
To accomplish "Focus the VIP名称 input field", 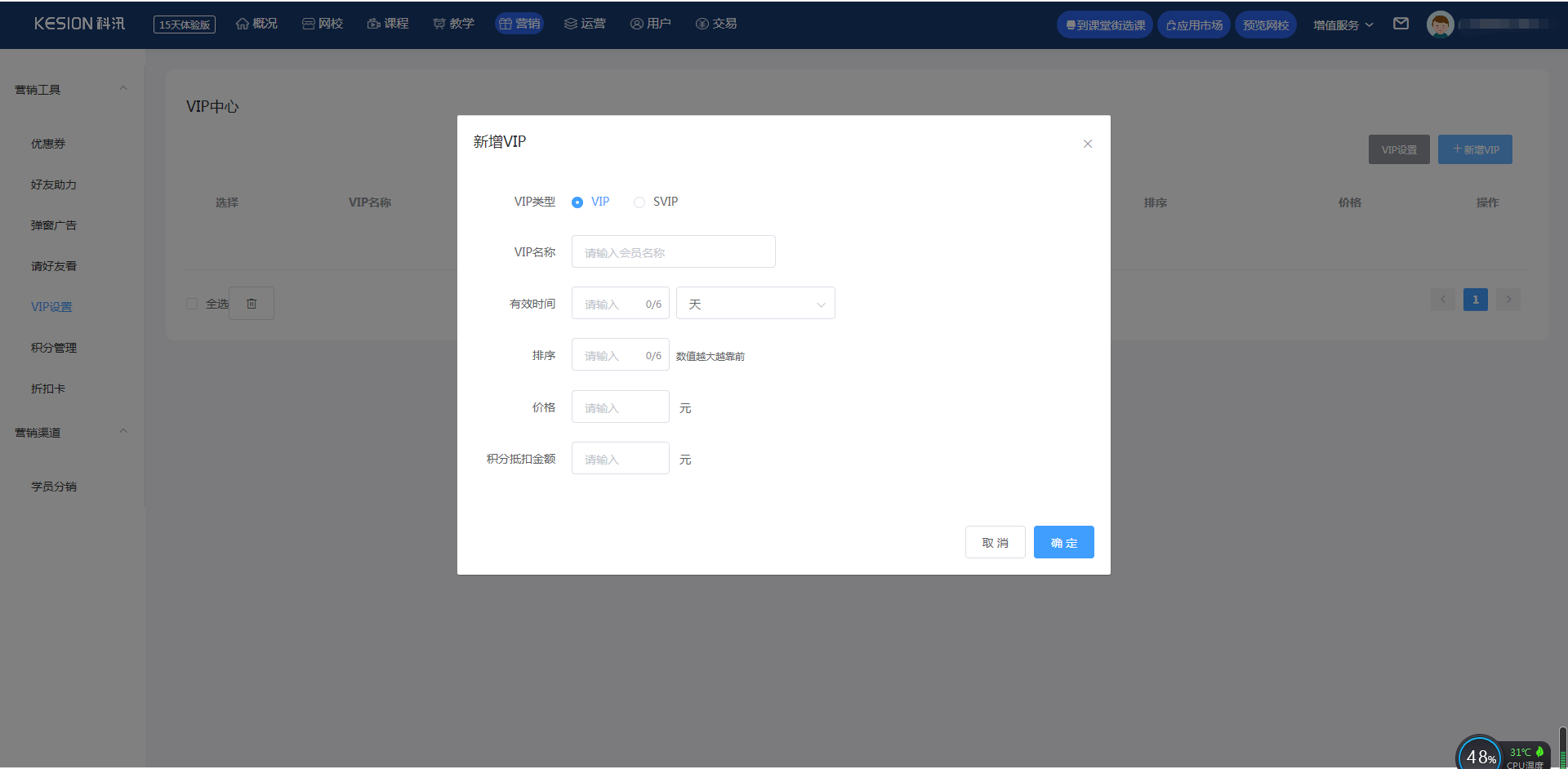I will [674, 252].
